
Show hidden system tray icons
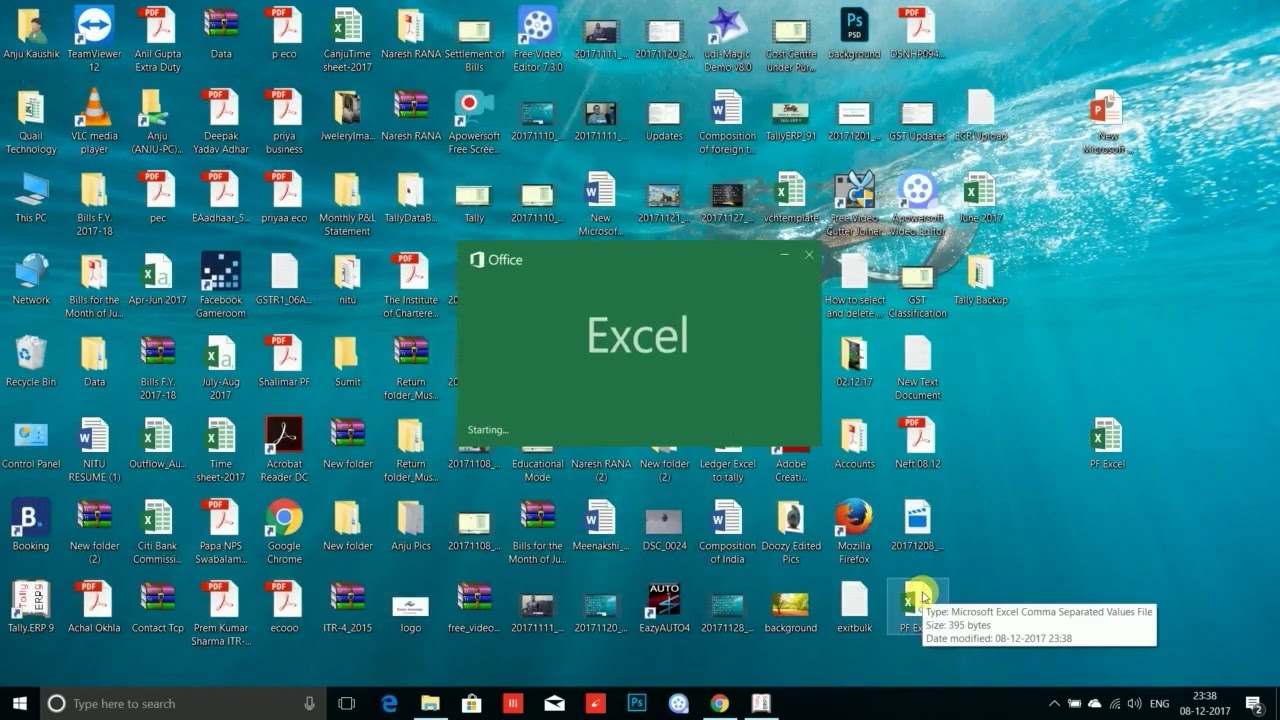click(x=1054, y=704)
